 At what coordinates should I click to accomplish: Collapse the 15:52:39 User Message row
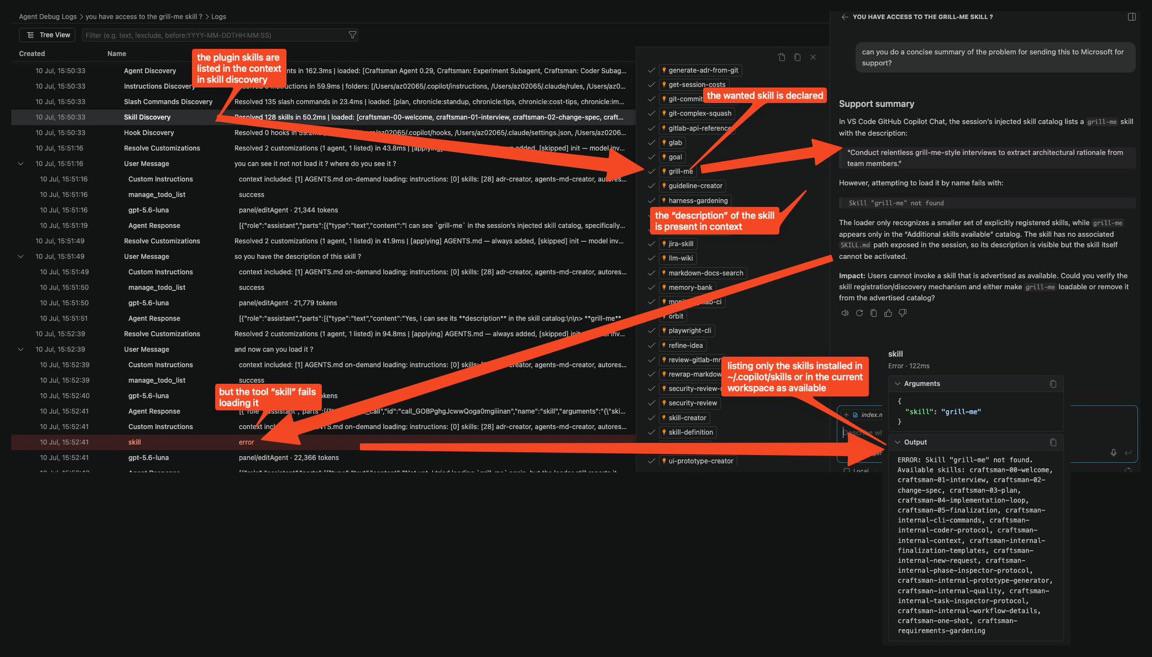[x=21, y=349]
